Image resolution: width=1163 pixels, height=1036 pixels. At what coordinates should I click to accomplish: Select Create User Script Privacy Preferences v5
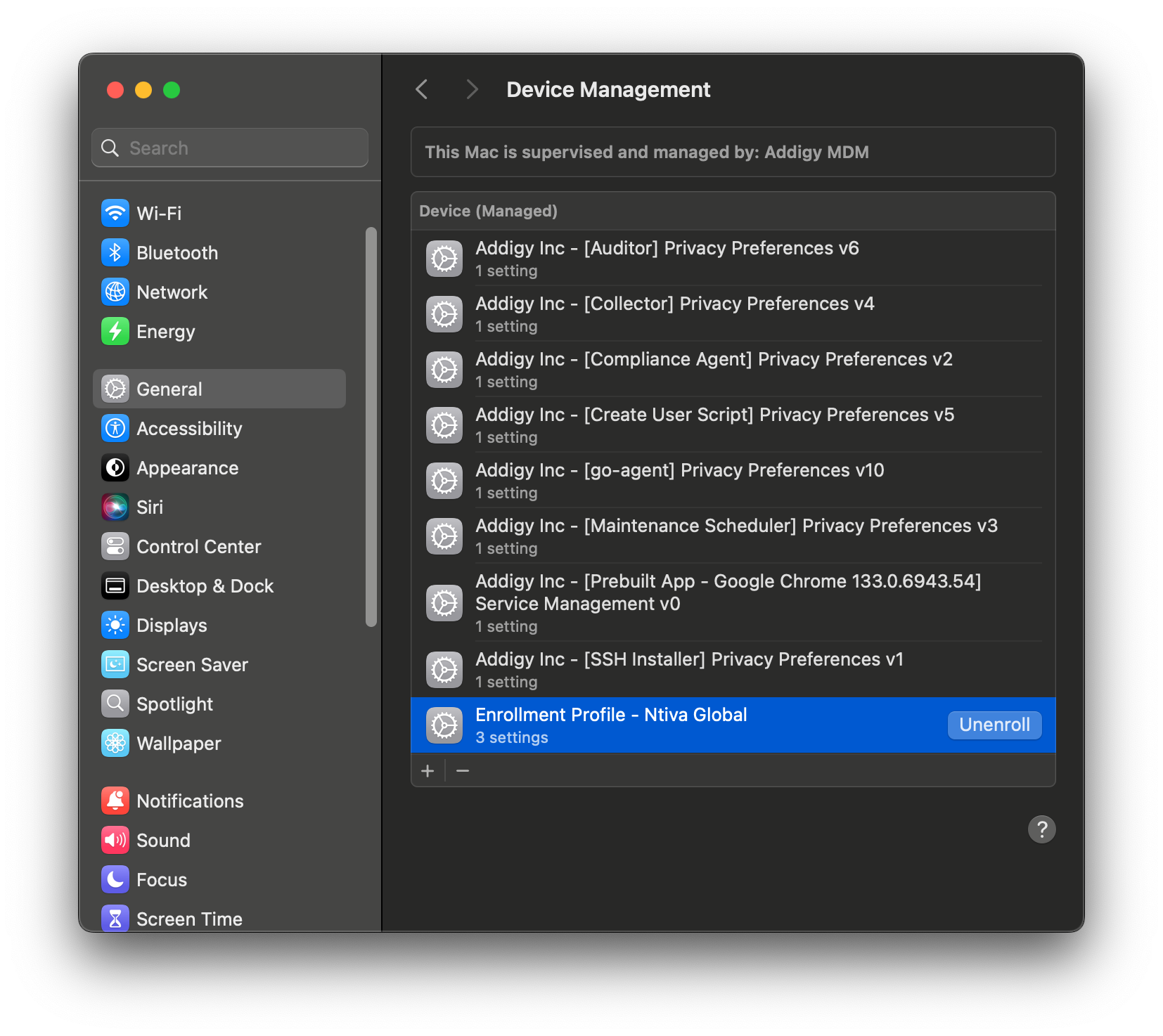click(x=733, y=425)
